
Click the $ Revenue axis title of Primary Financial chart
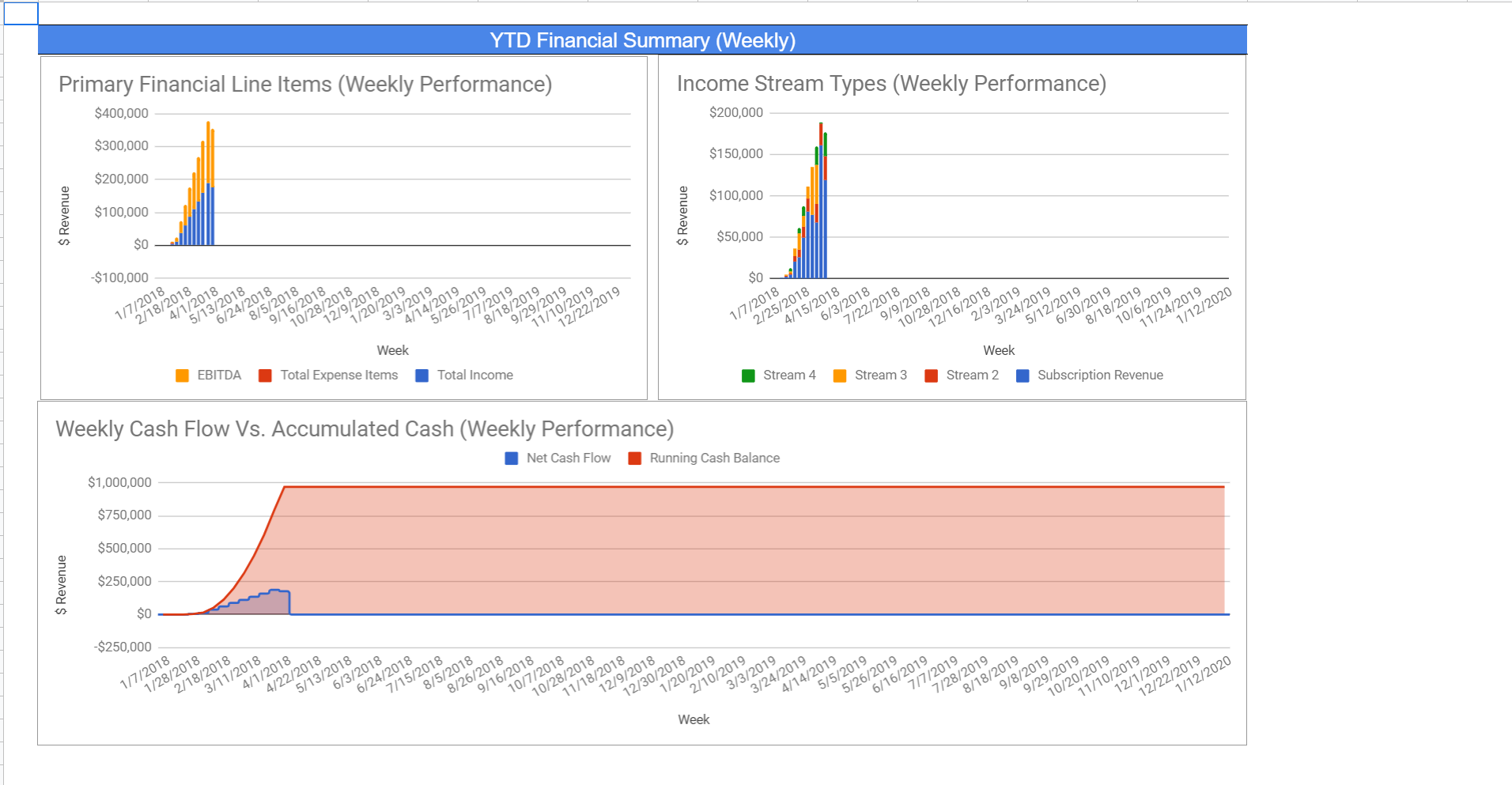[65, 216]
